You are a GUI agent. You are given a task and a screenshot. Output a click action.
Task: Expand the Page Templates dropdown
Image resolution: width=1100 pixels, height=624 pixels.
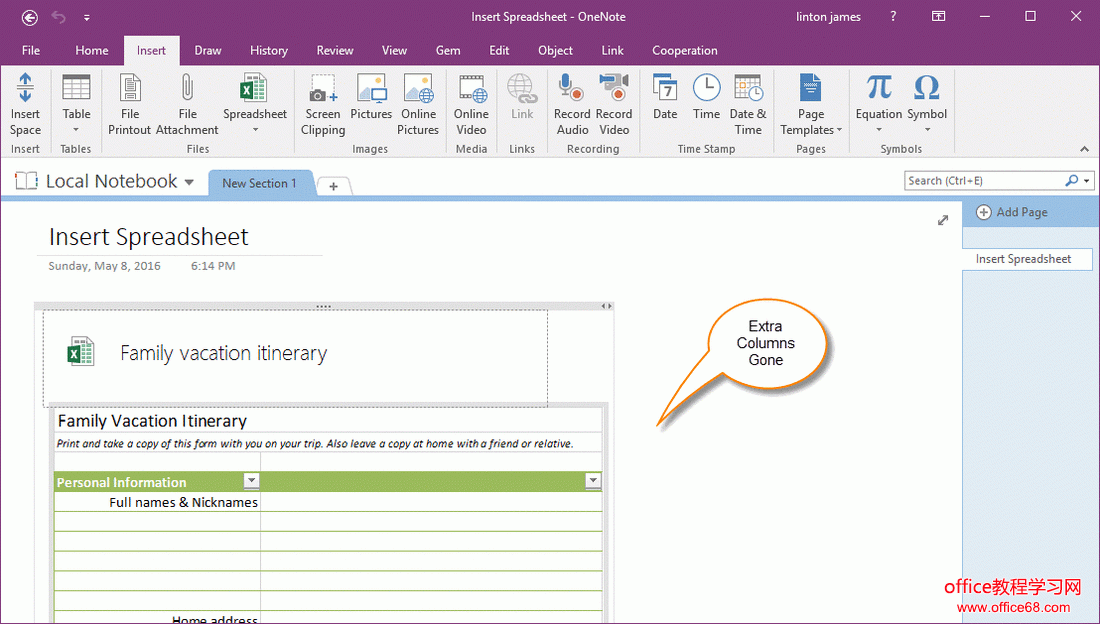tap(839, 130)
